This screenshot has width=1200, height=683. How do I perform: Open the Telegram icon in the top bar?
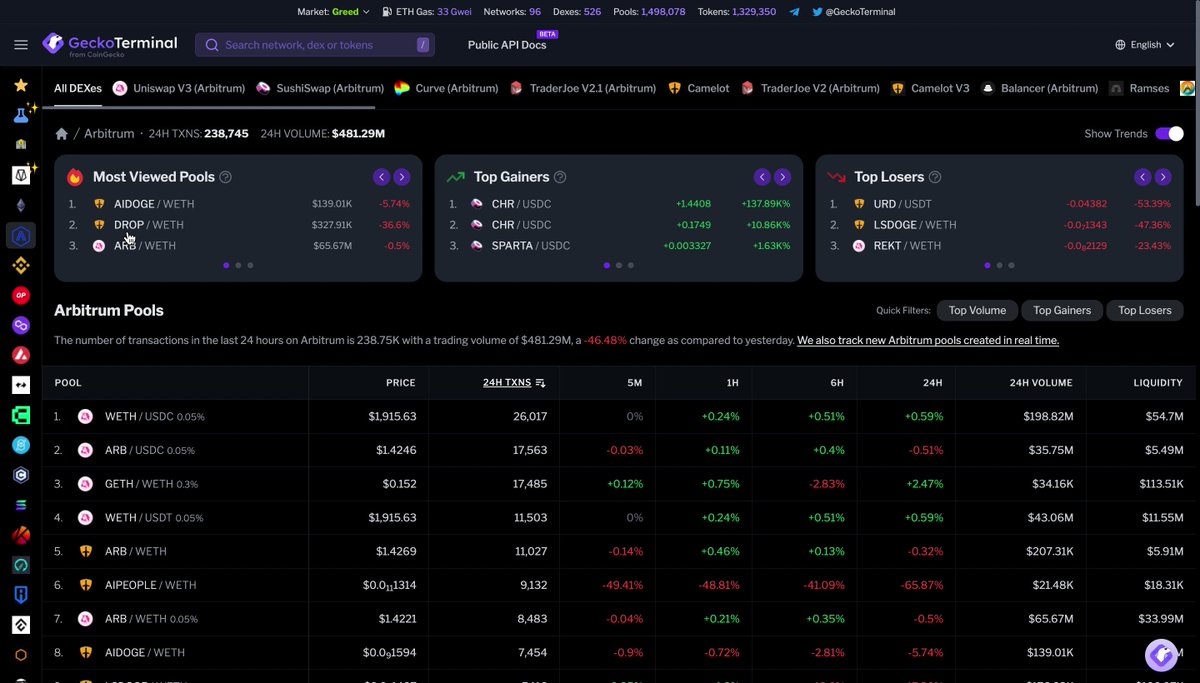pyautogui.click(x=794, y=12)
